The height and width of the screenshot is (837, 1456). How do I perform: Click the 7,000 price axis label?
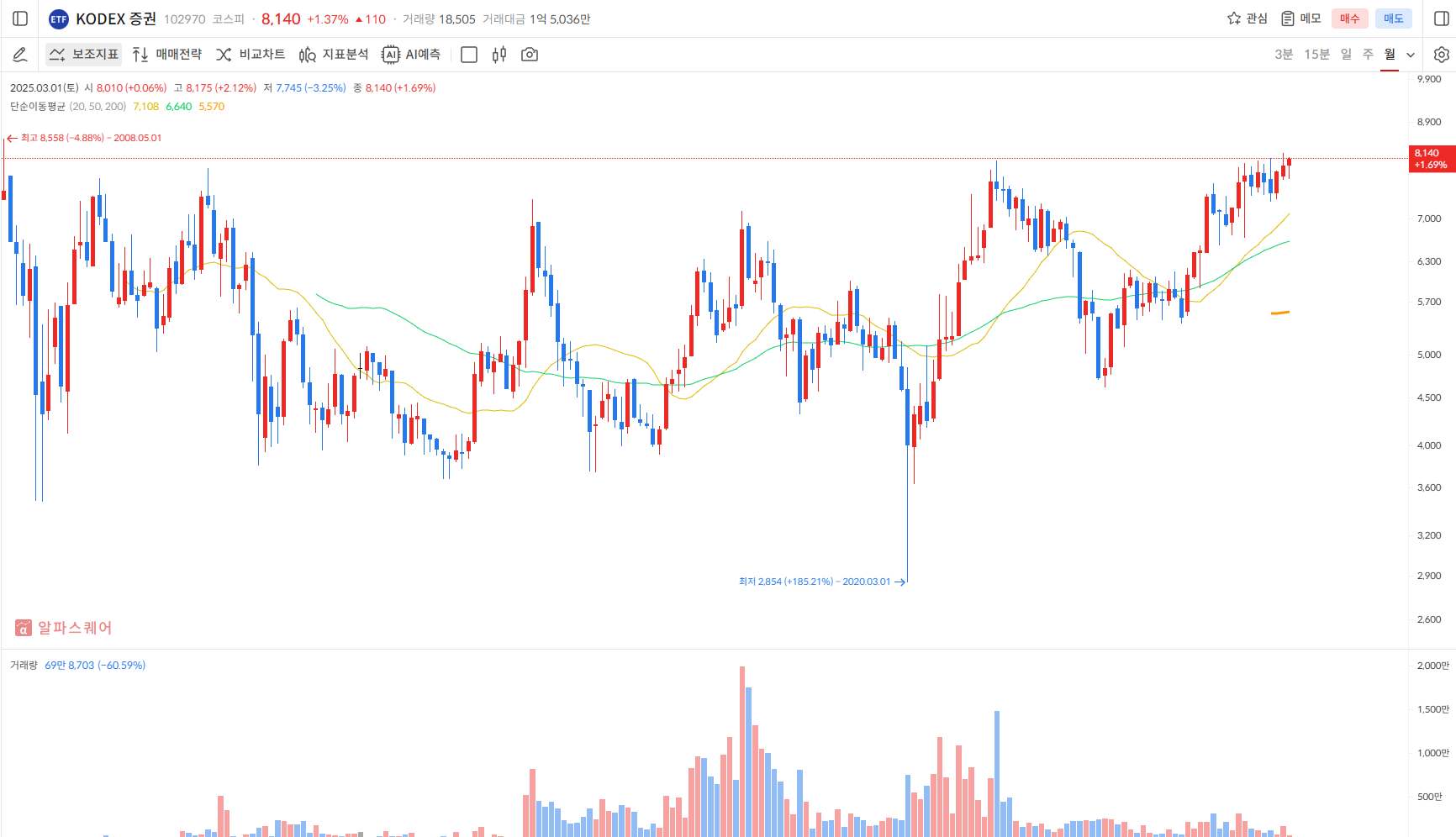(x=1429, y=218)
